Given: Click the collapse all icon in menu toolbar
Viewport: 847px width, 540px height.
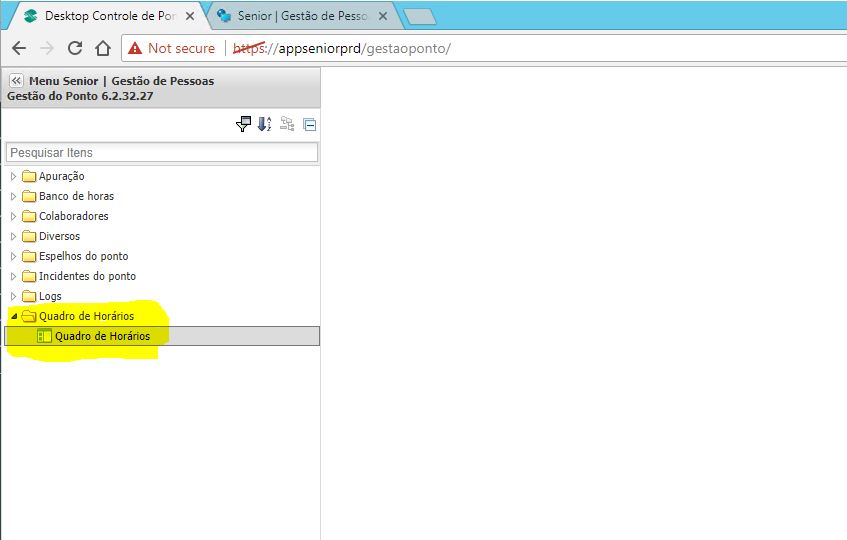Looking at the screenshot, I should [x=310, y=125].
